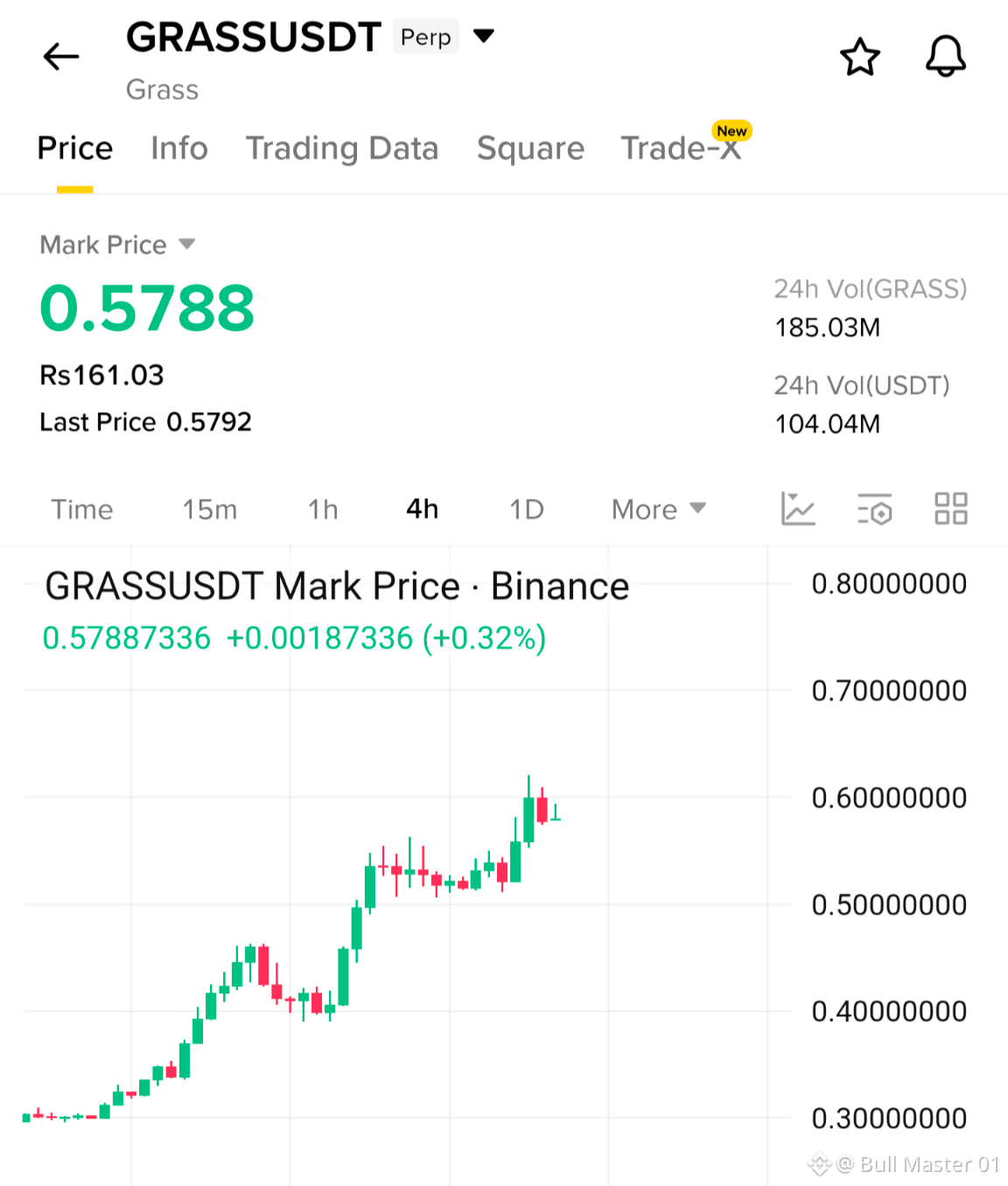
Task: Expand the GRASSUSDT pair selector arrow
Action: point(484,36)
